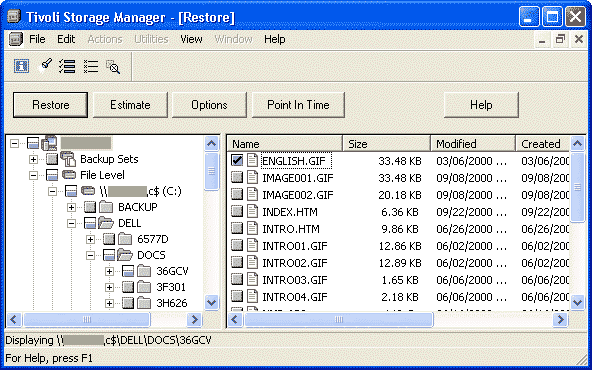The width and height of the screenshot is (592, 370).
Task: Click the Restore button
Action: point(51,105)
